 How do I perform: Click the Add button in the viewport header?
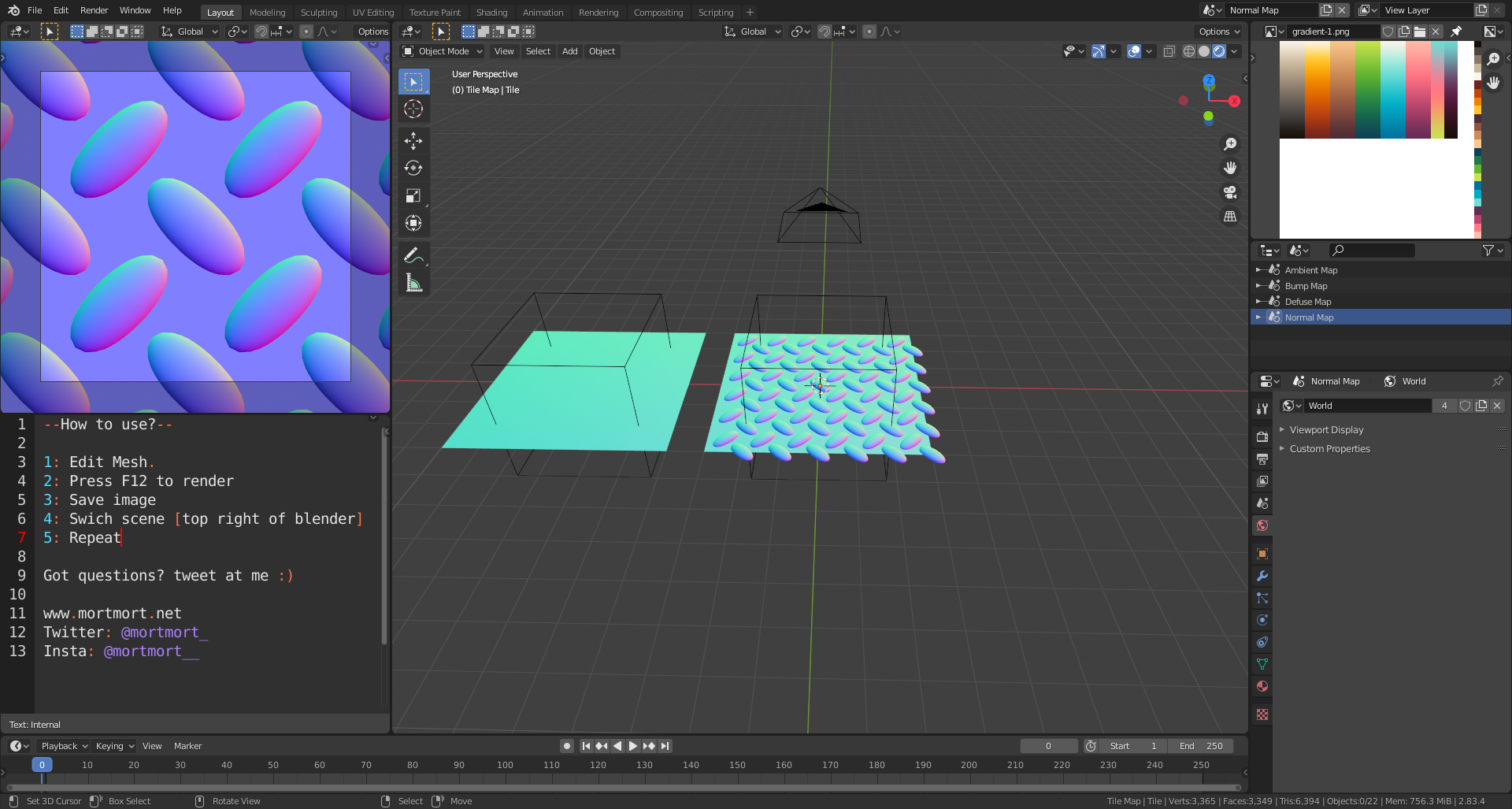point(569,50)
